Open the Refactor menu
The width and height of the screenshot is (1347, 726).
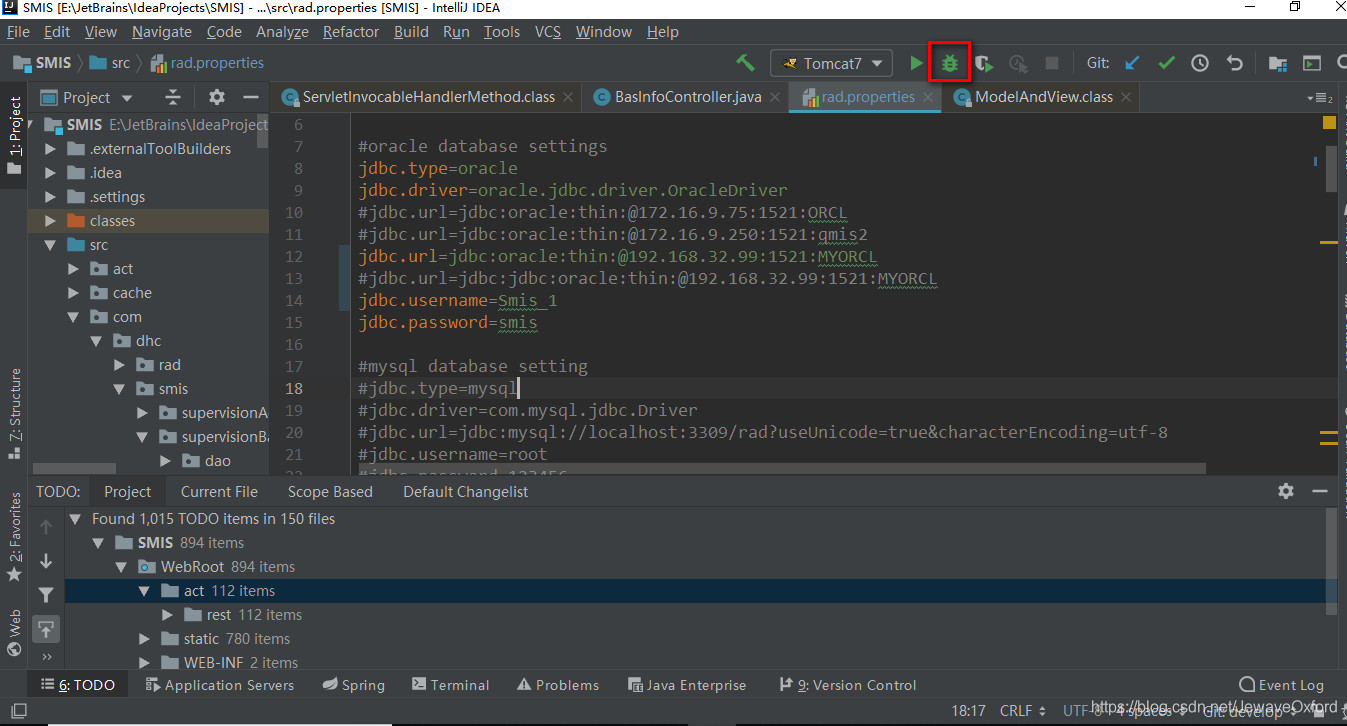[x=351, y=31]
